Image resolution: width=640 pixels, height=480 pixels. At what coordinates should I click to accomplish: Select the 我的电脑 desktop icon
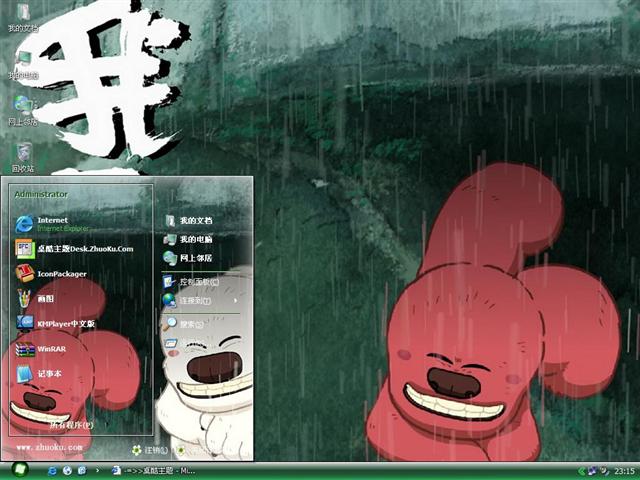23,65
